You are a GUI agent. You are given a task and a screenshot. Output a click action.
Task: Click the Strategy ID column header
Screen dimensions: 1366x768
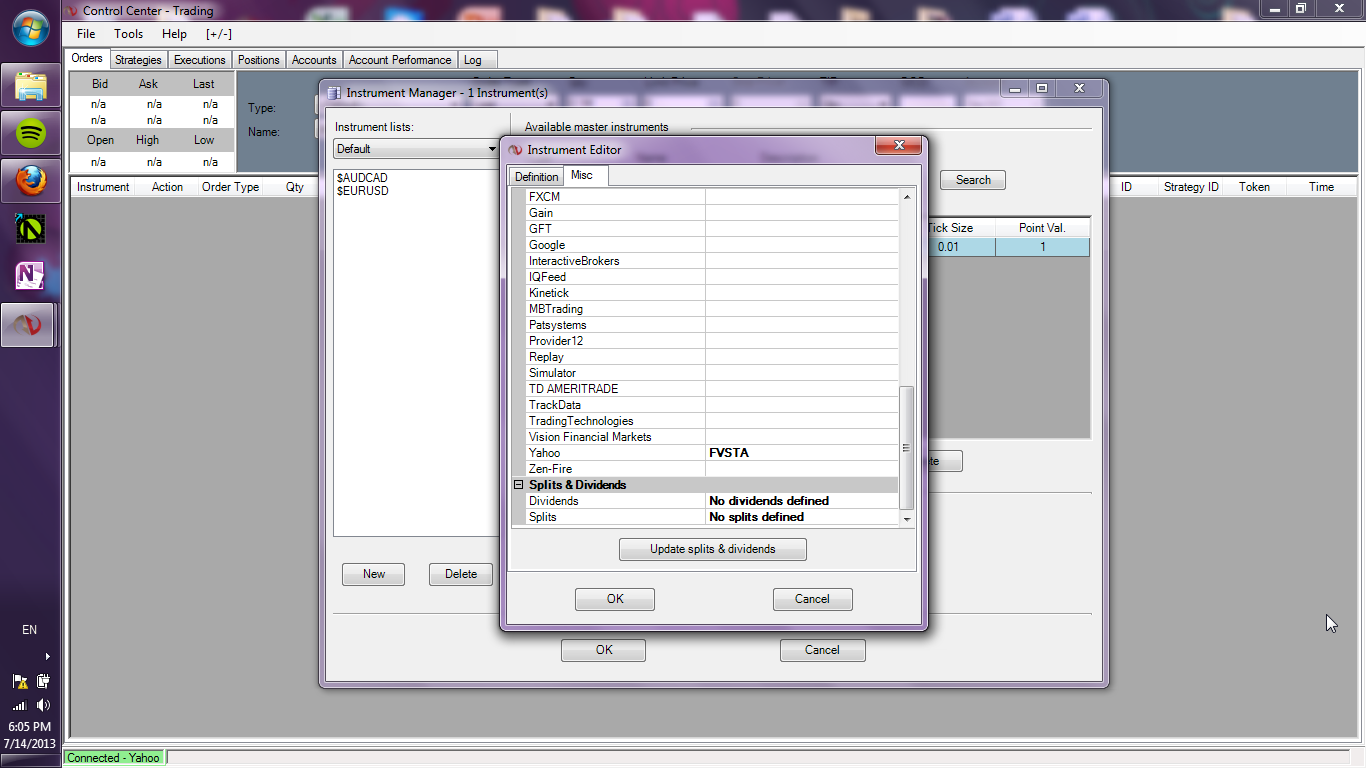pyautogui.click(x=1191, y=187)
